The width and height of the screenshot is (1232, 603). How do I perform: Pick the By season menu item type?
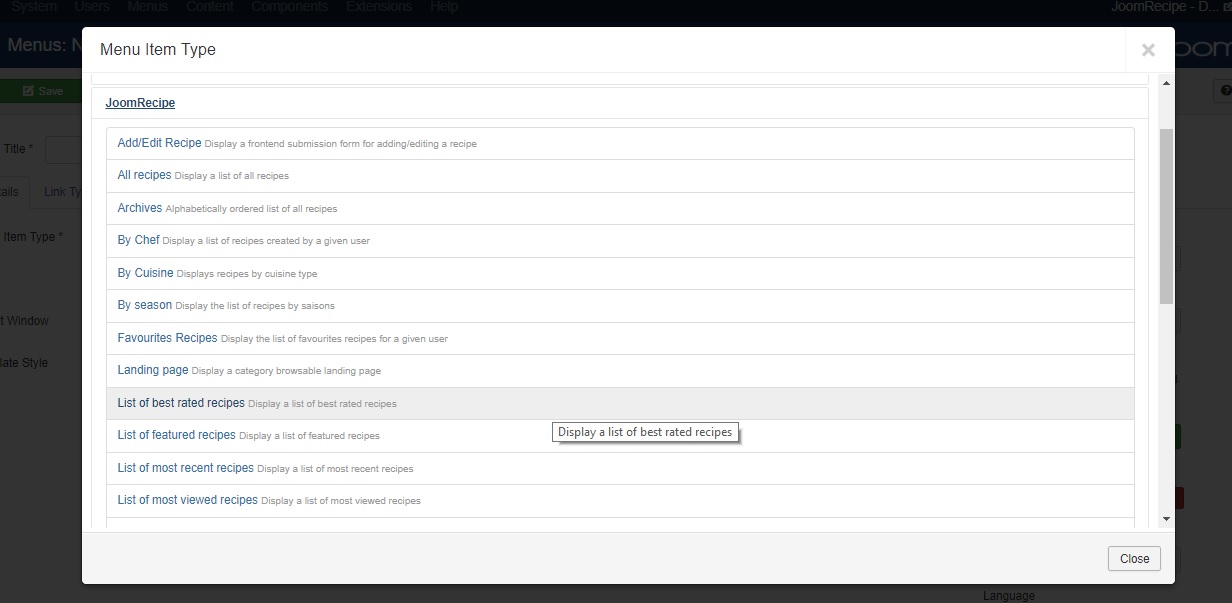(x=620, y=306)
